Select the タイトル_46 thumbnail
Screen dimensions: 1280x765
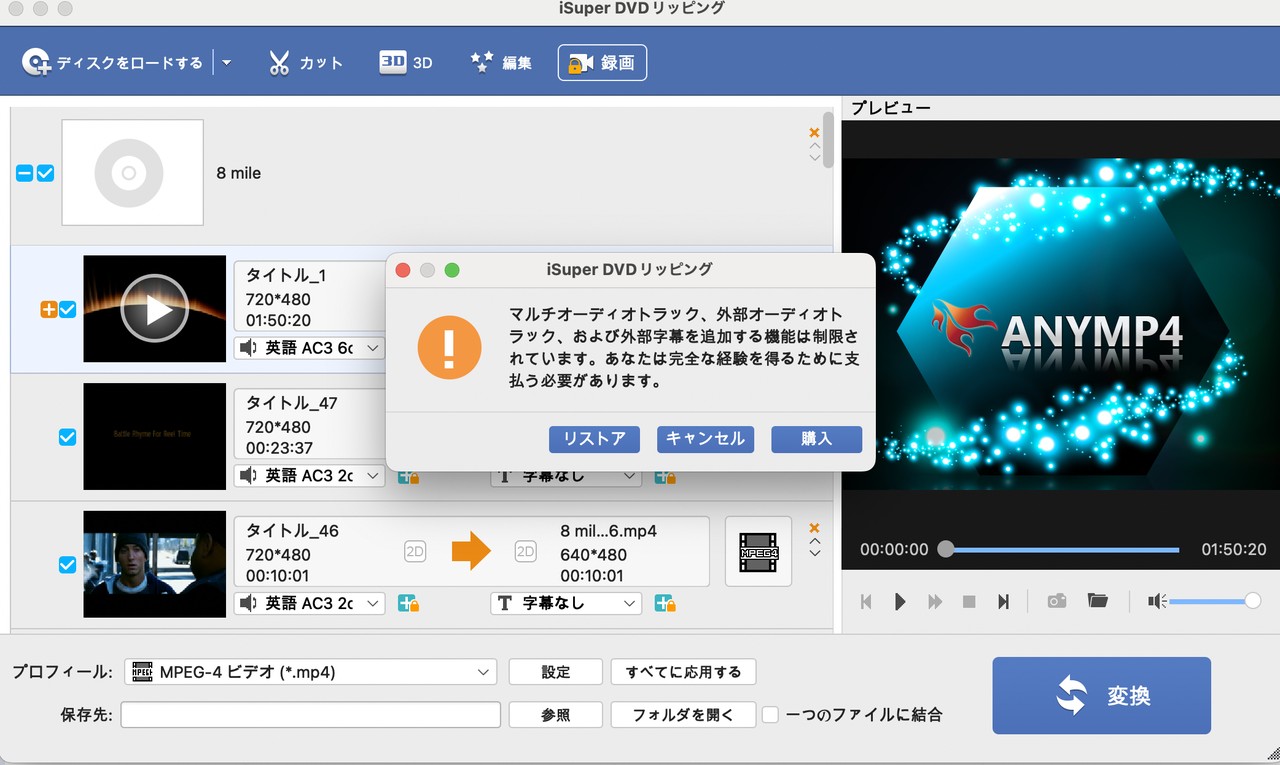(x=154, y=564)
